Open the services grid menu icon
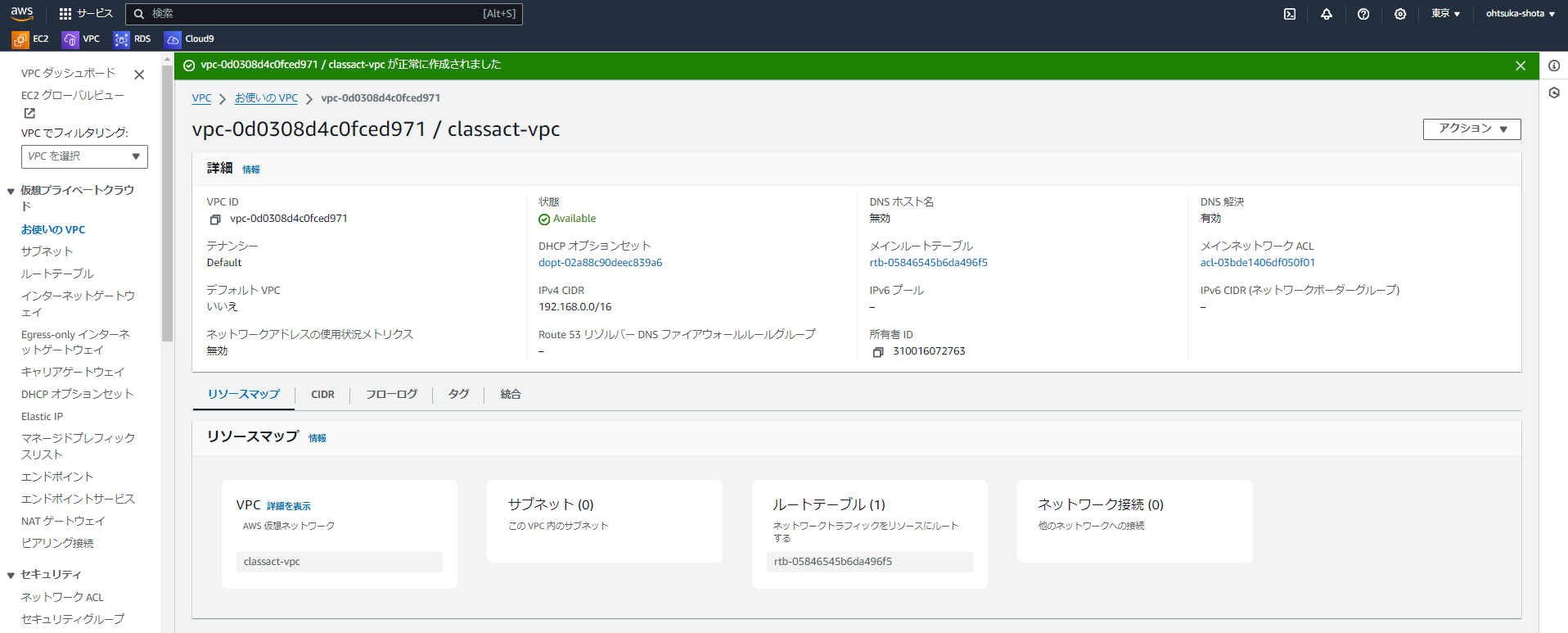 point(65,14)
